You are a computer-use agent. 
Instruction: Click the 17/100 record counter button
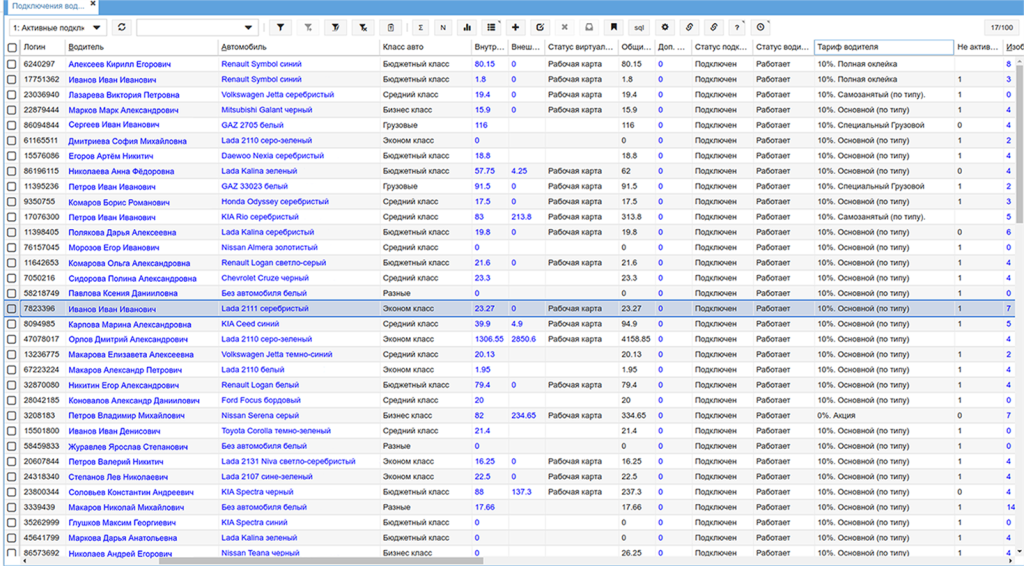[1002, 27]
